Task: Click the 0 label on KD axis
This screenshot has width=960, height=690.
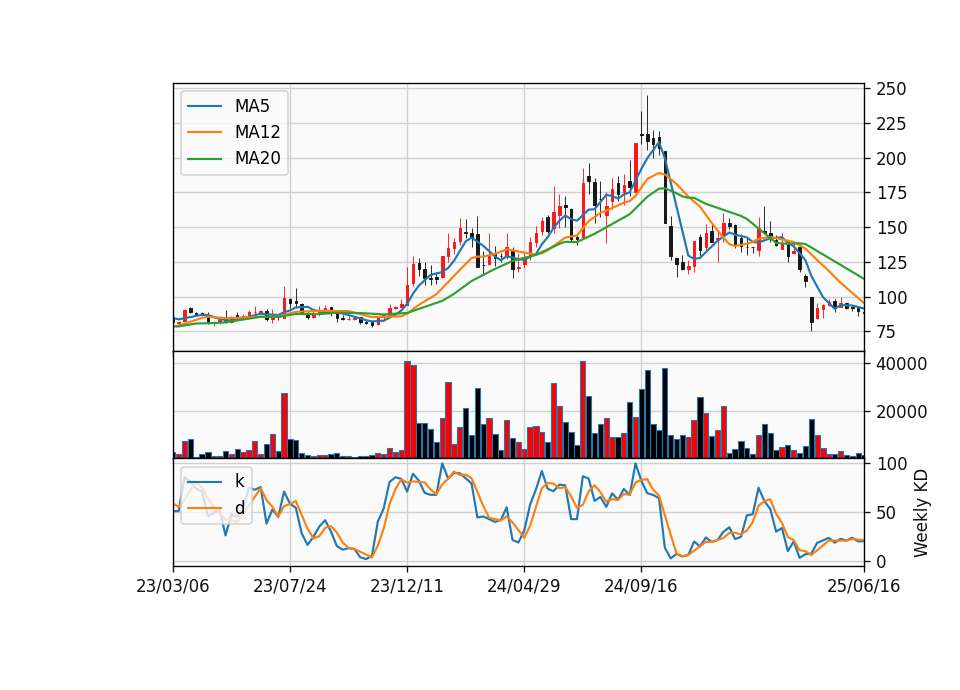Action: (882, 561)
